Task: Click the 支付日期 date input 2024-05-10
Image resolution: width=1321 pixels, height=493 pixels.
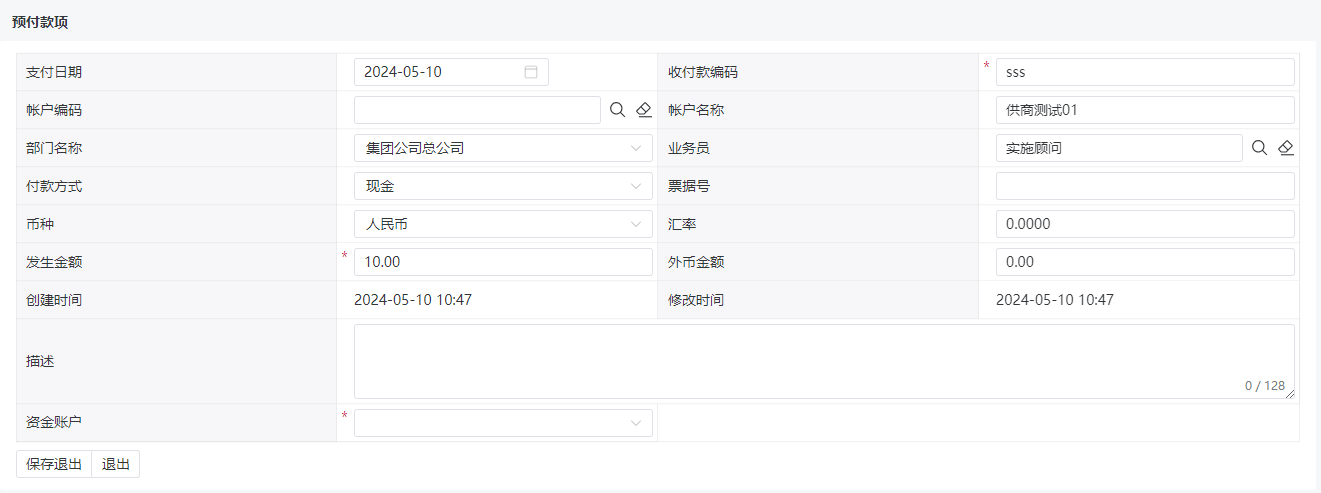Action: click(451, 72)
